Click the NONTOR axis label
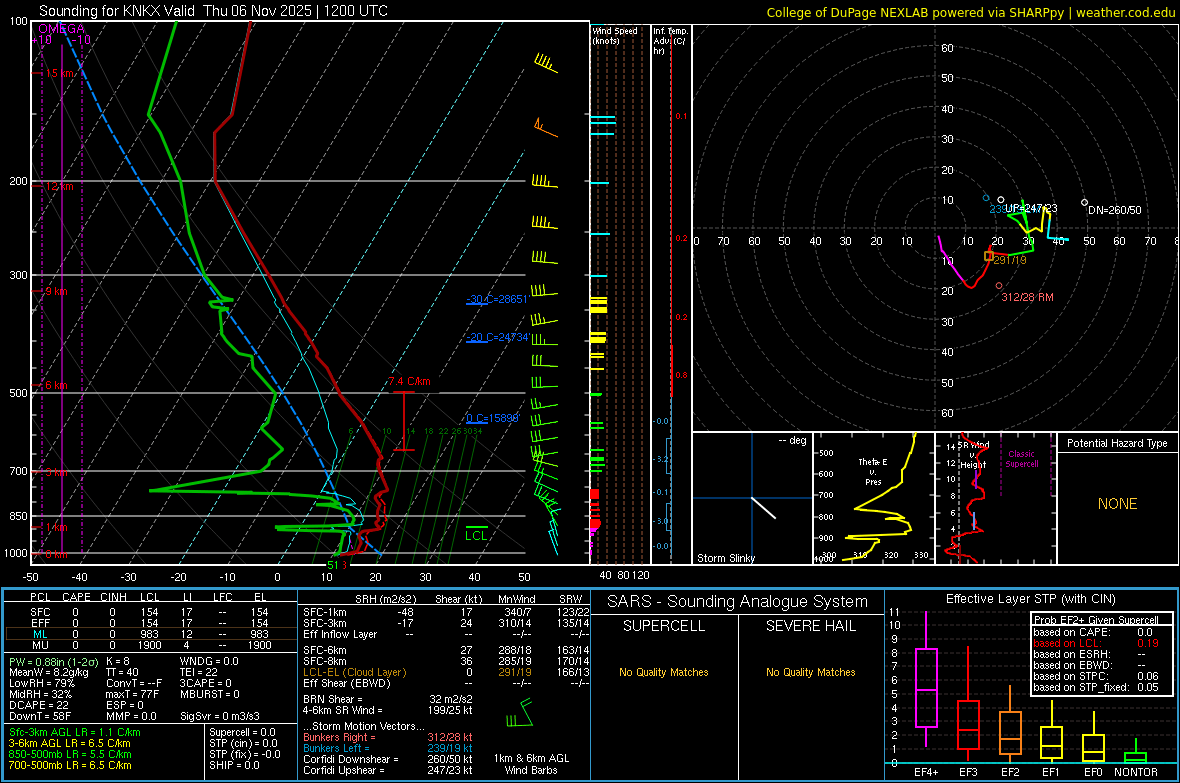 point(1136,772)
